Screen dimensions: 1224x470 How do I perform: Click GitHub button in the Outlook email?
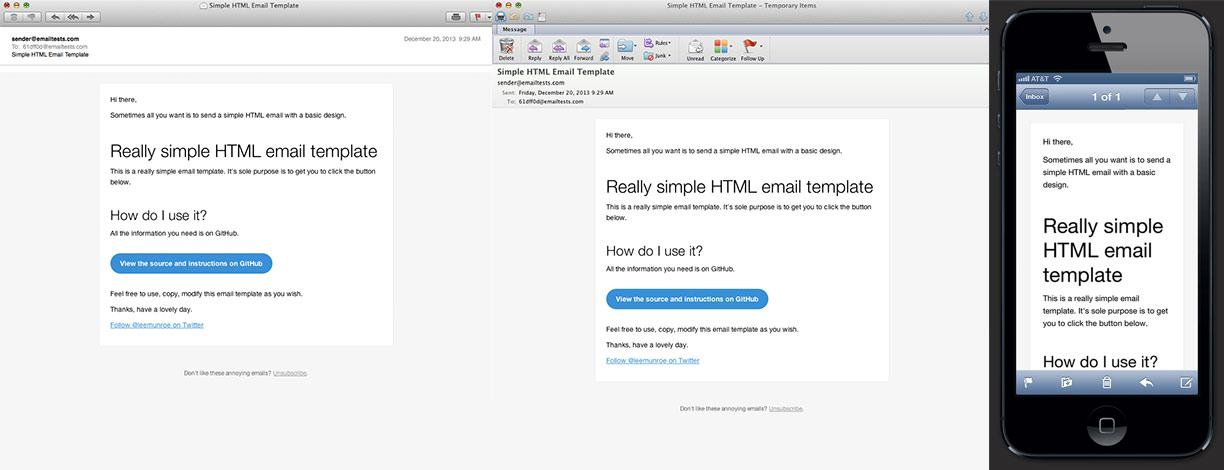click(687, 299)
